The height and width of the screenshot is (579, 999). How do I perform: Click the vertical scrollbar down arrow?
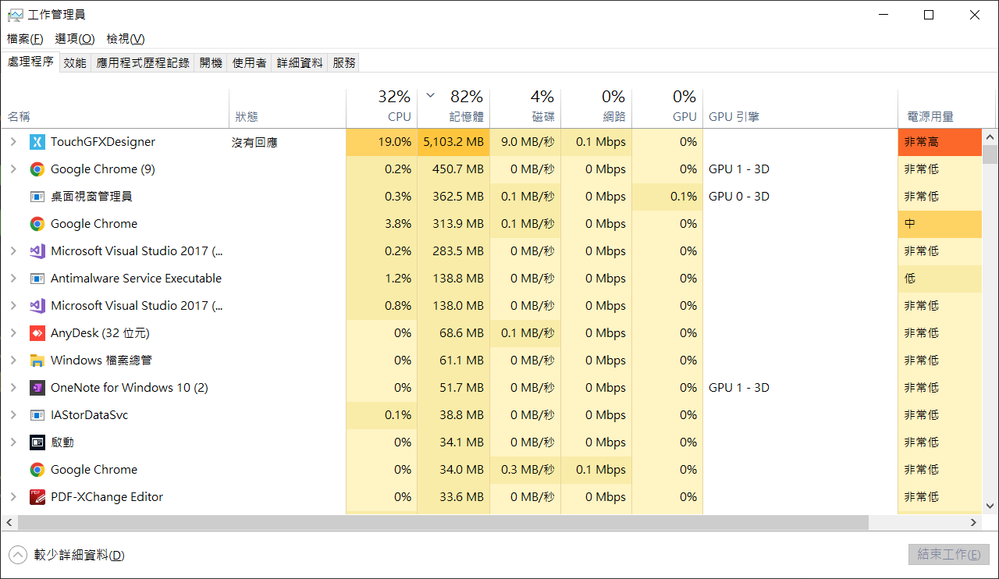(x=989, y=506)
